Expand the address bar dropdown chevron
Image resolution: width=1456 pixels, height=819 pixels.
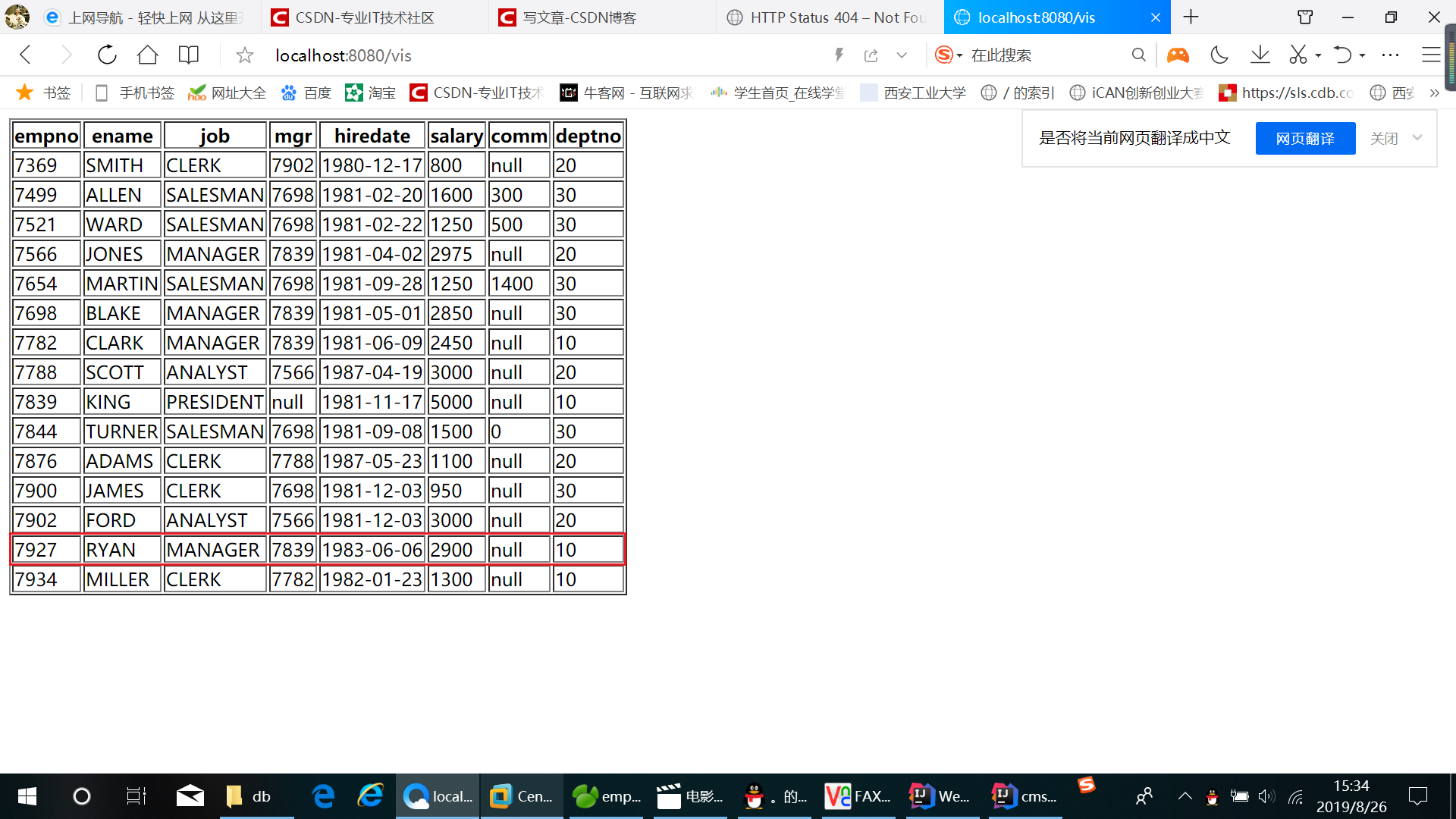pos(902,55)
